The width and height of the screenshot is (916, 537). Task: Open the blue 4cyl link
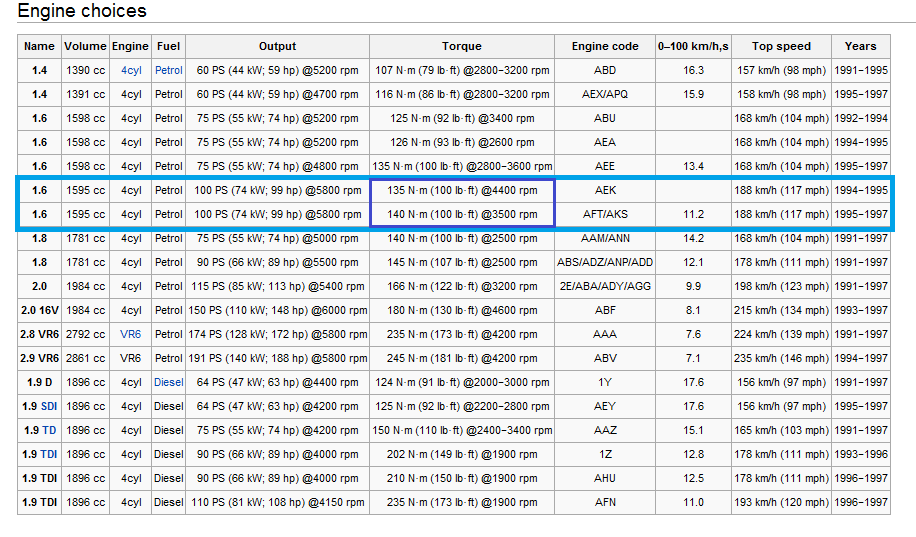(x=130, y=70)
